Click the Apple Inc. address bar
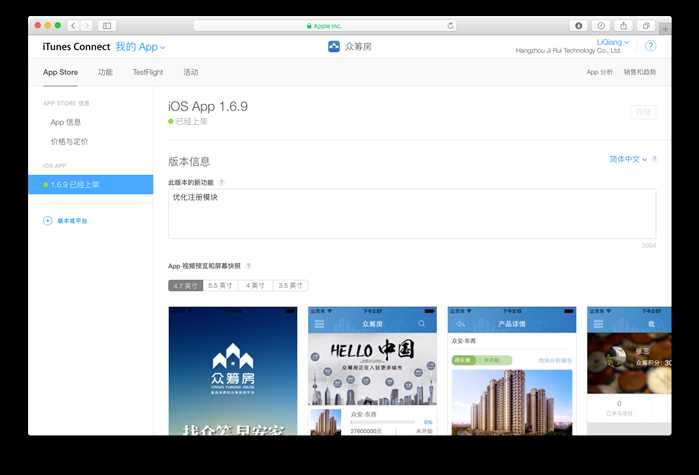Image resolution: width=699 pixels, height=475 pixels. pyautogui.click(x=325, y=26)
